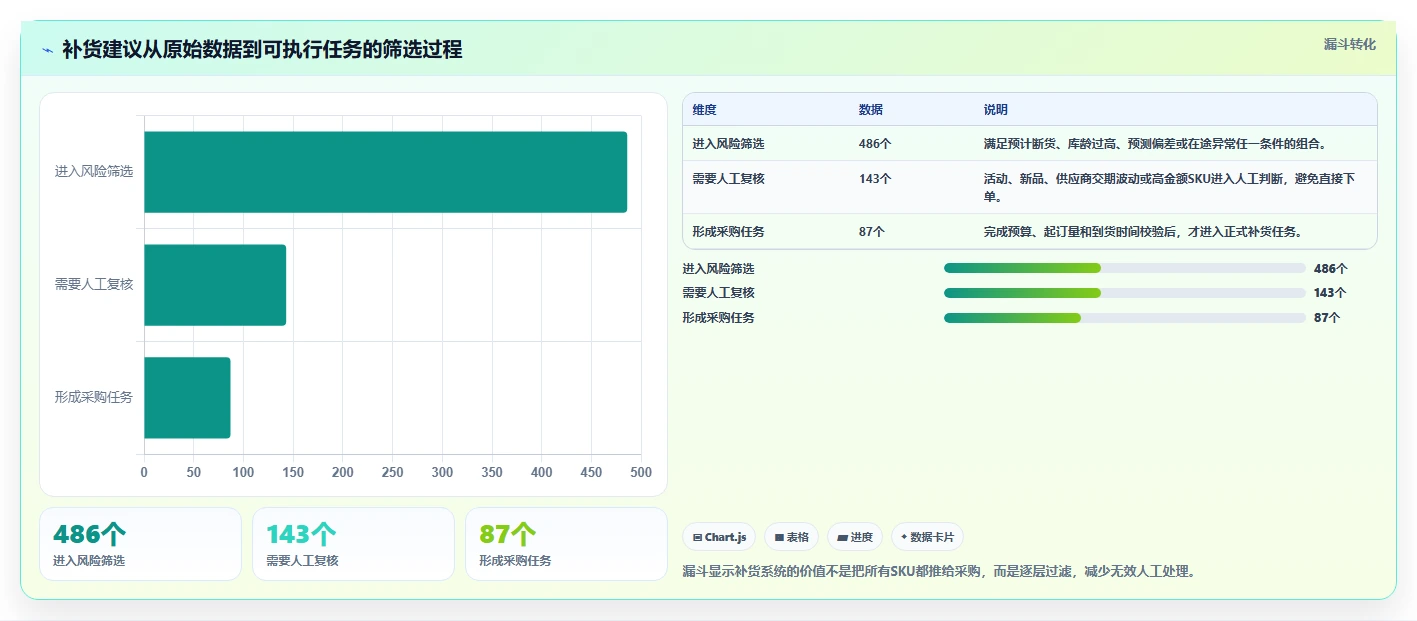Click the 形成采购任务 axis label on the chart

94,398
